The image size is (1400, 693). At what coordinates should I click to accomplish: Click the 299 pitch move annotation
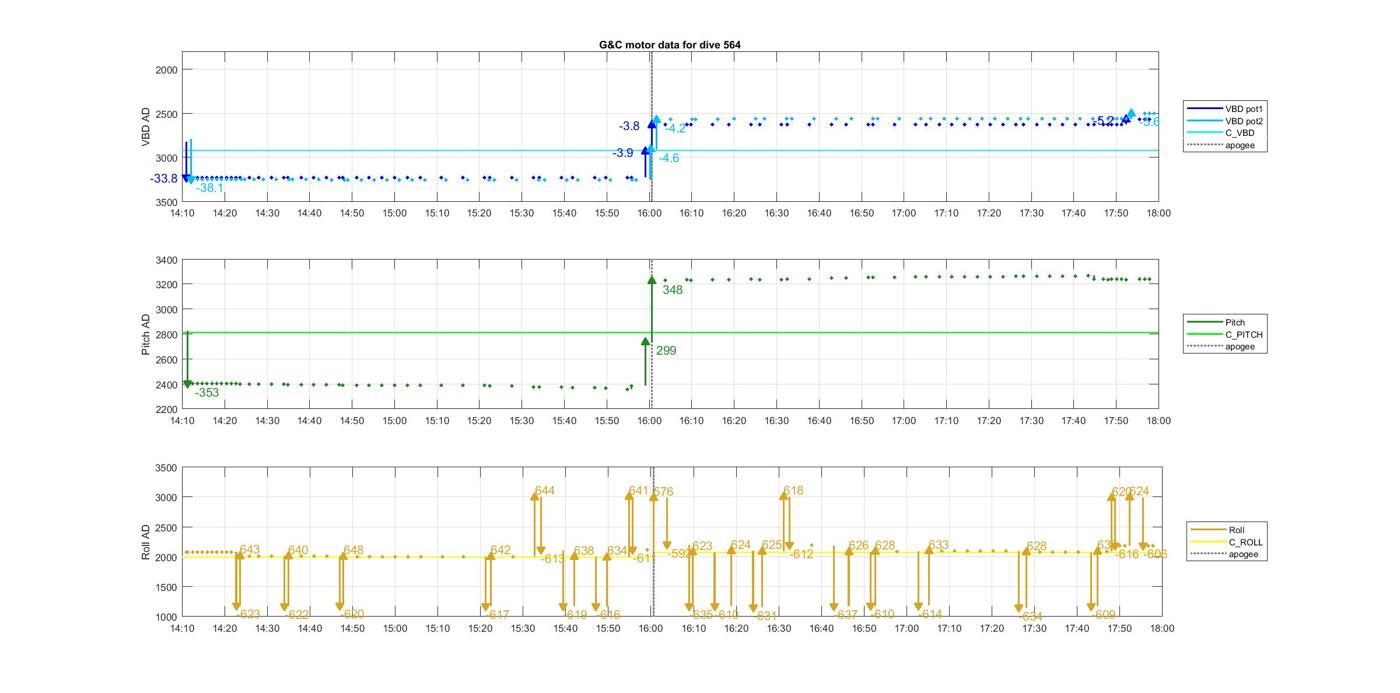coord(666,351)
